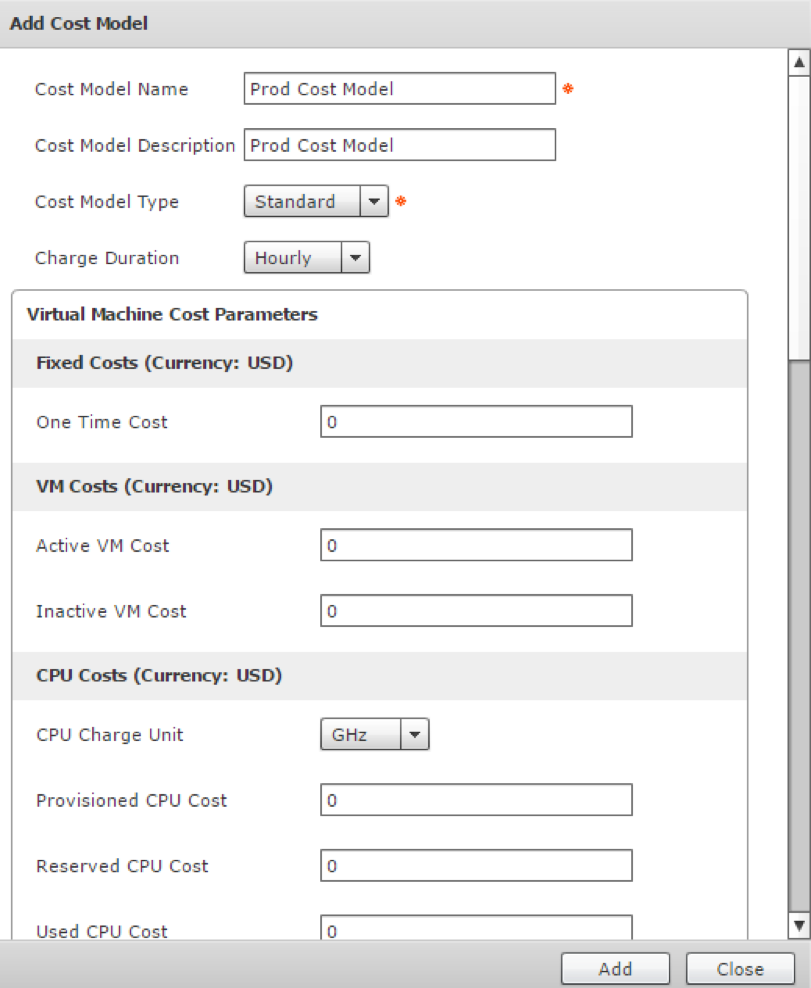The image size is (811, 988).
Task: Click the Provisioned CPU Cost field
Action: (476, 800)
